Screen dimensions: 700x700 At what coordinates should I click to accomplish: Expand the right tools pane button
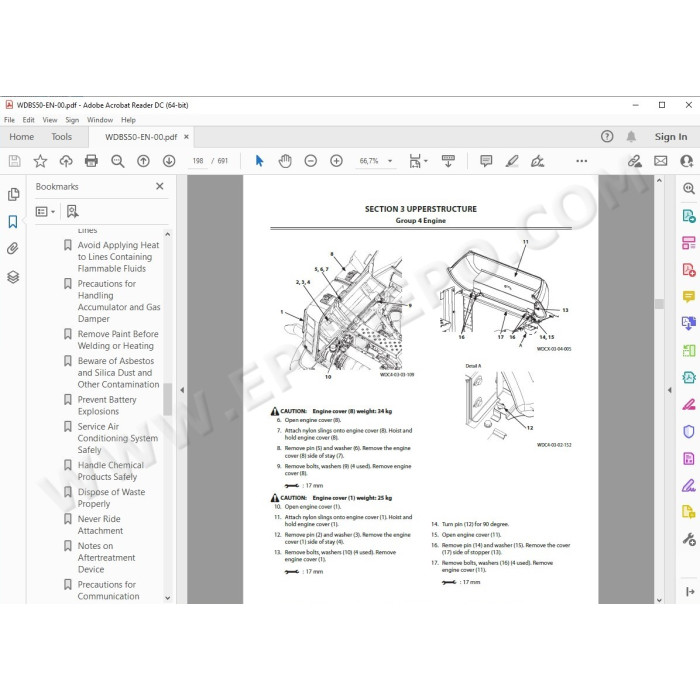pos(689,592)
